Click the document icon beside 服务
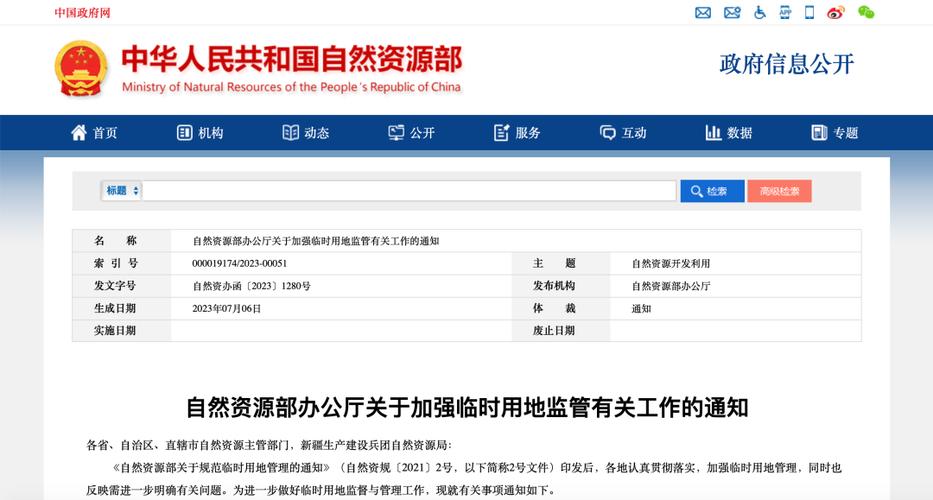The width and height of the screenshot is (933, 500). point(502,132)
